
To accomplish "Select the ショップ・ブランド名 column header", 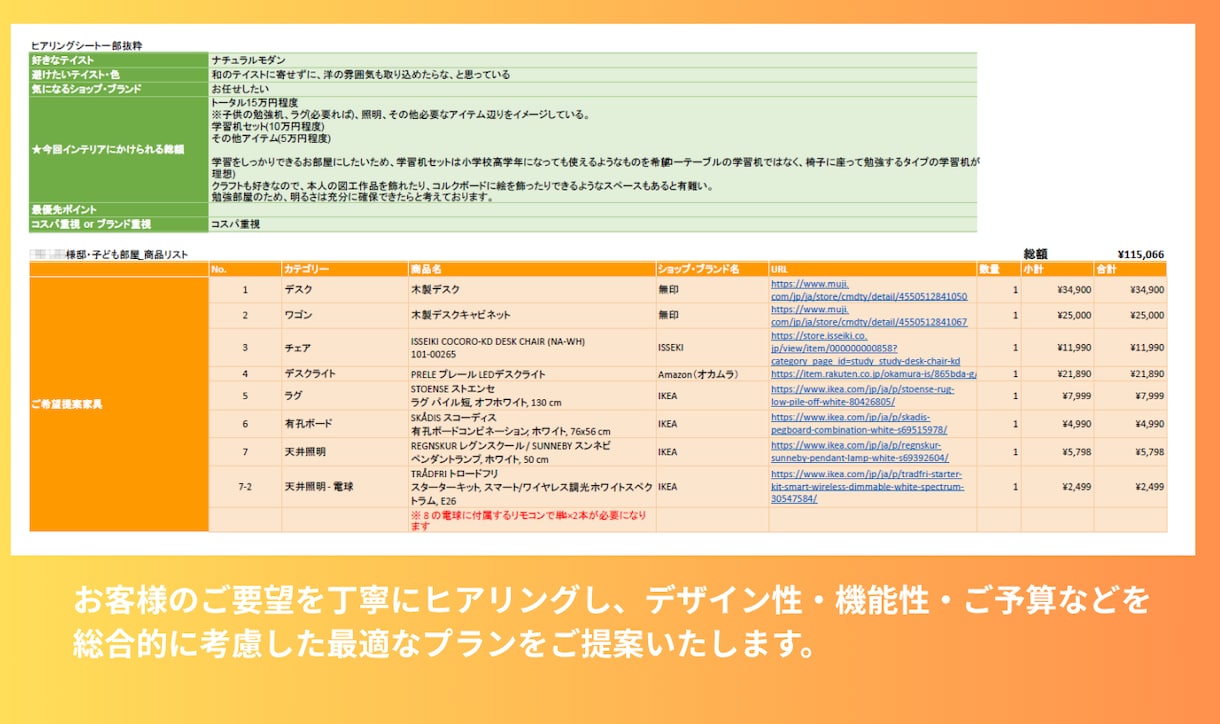I will pyautogui.click(x=712, y=269).
